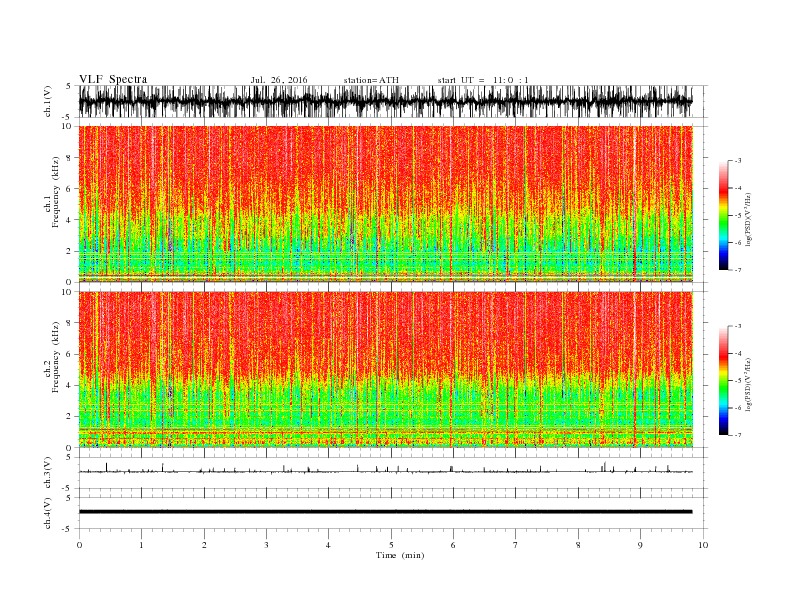Click the ch.1 spectrogram color bar
The image size is (792, 612).
pyautogui.click(x=723, y=215)
